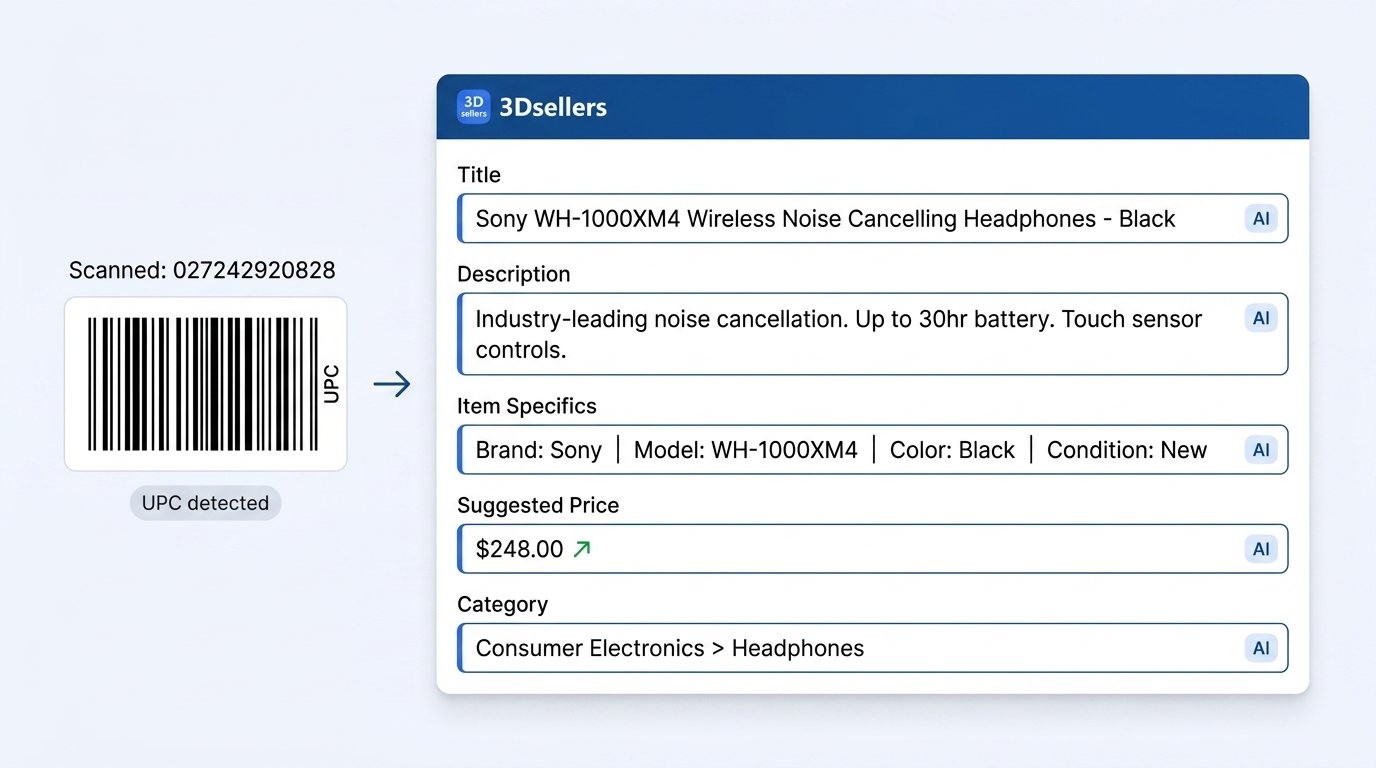Viewport: 1376px width, 768px height.
Task: Expand the Brand: Sony specification entry
Action: pyautogui.click(x=539, y=449)
